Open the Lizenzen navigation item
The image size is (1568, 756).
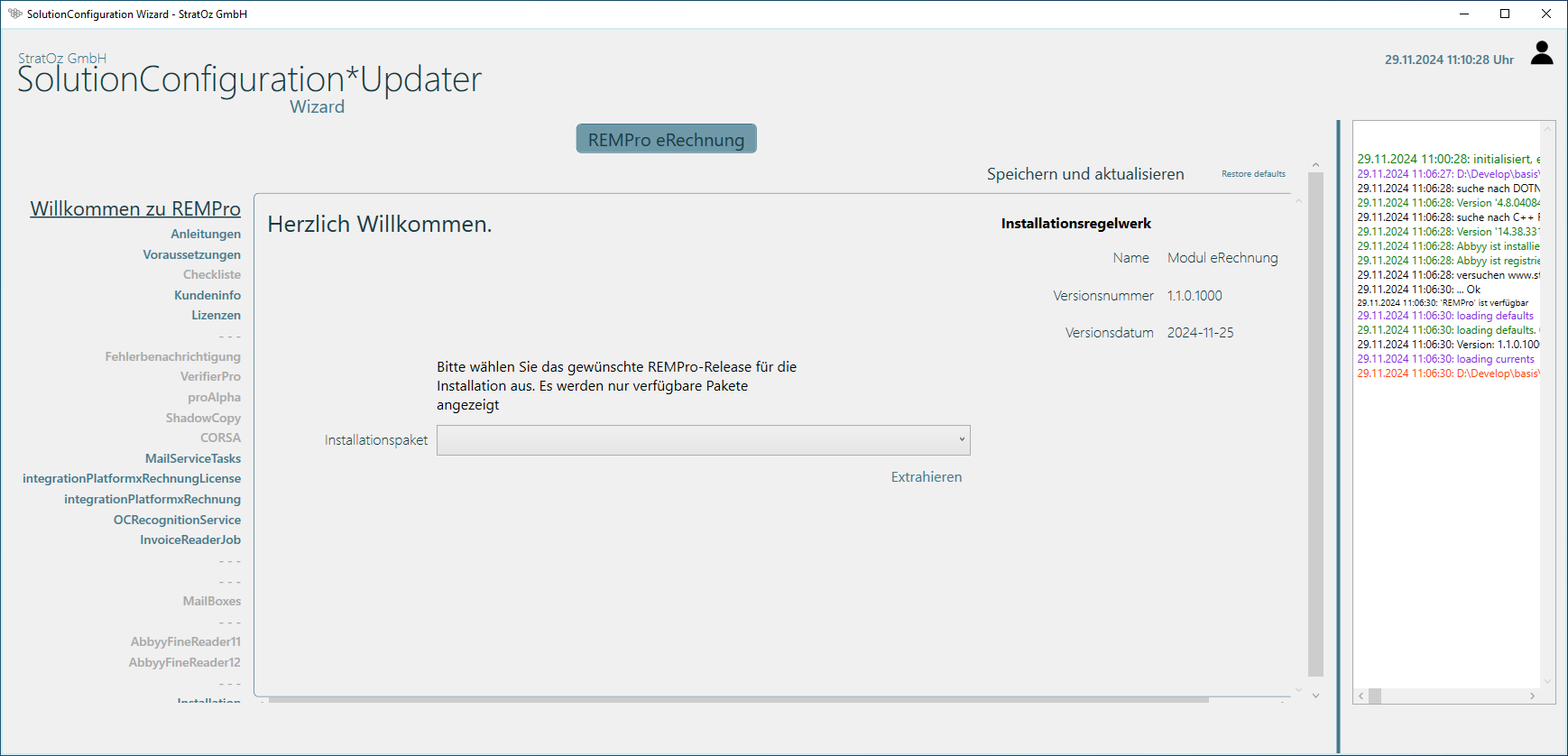tap(216, 316)
